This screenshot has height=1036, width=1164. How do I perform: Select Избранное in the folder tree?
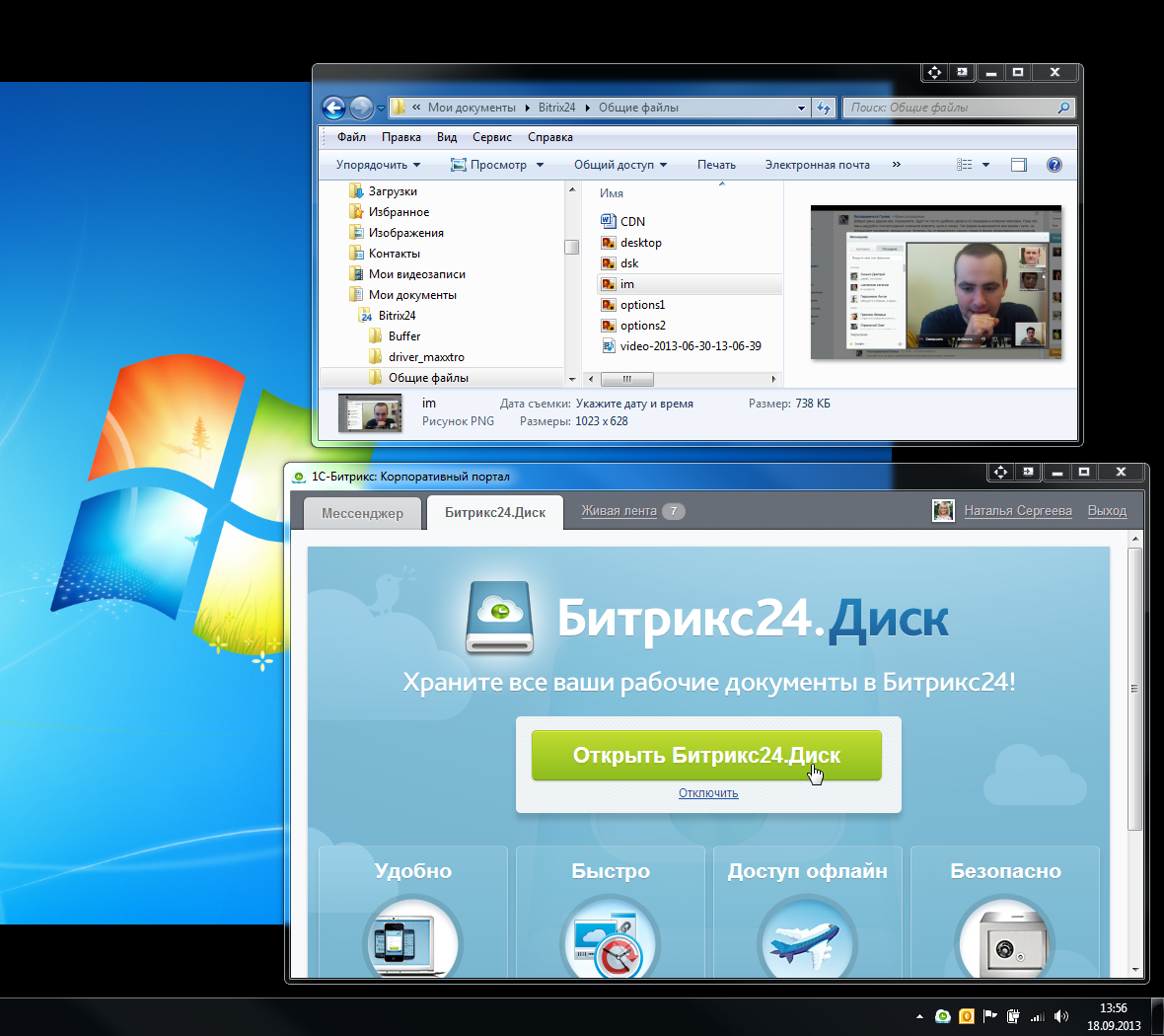pos(389,212)
